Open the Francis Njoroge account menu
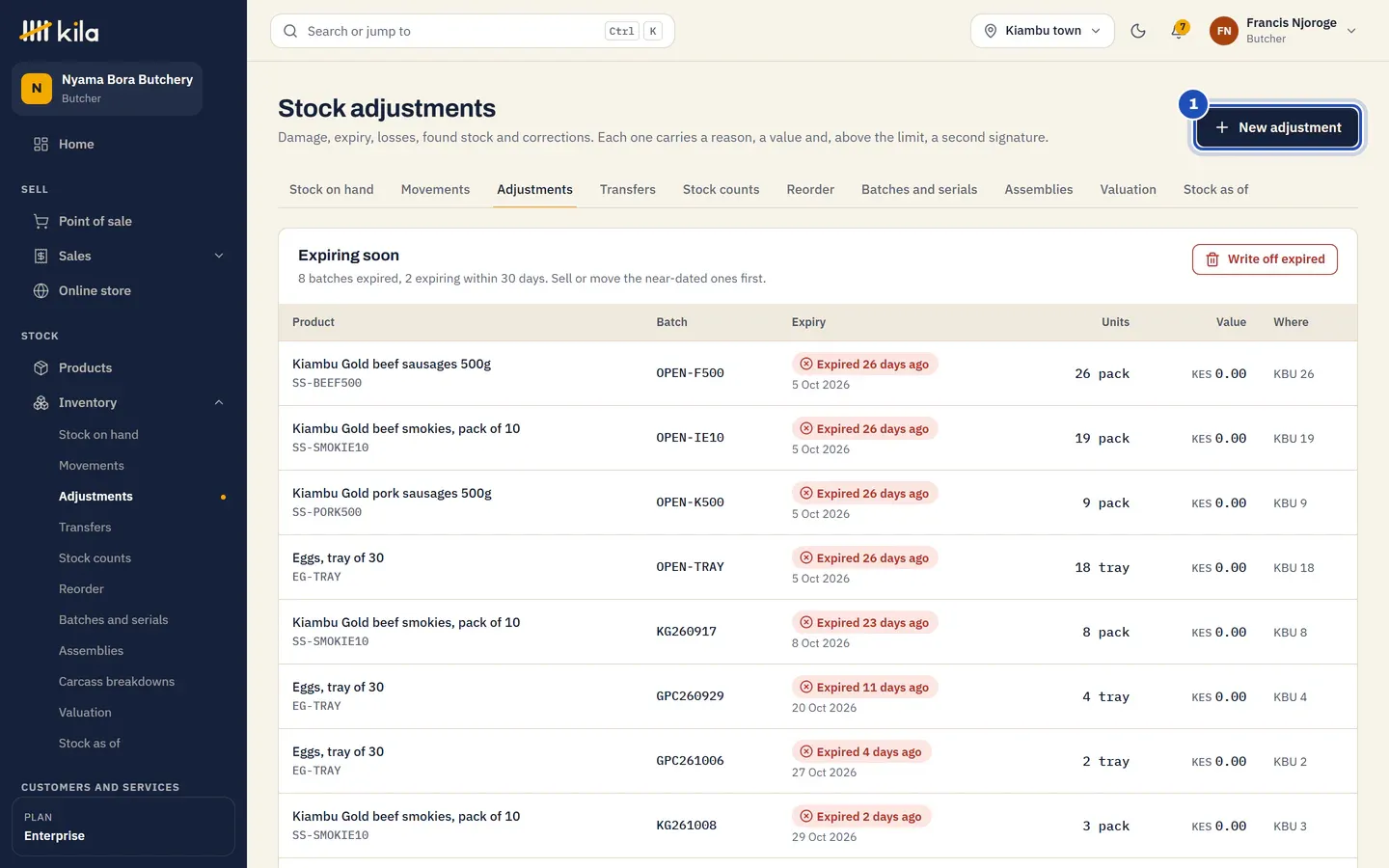The height and width of the screenshot is (868, 1389). [x=1285, y=31]
